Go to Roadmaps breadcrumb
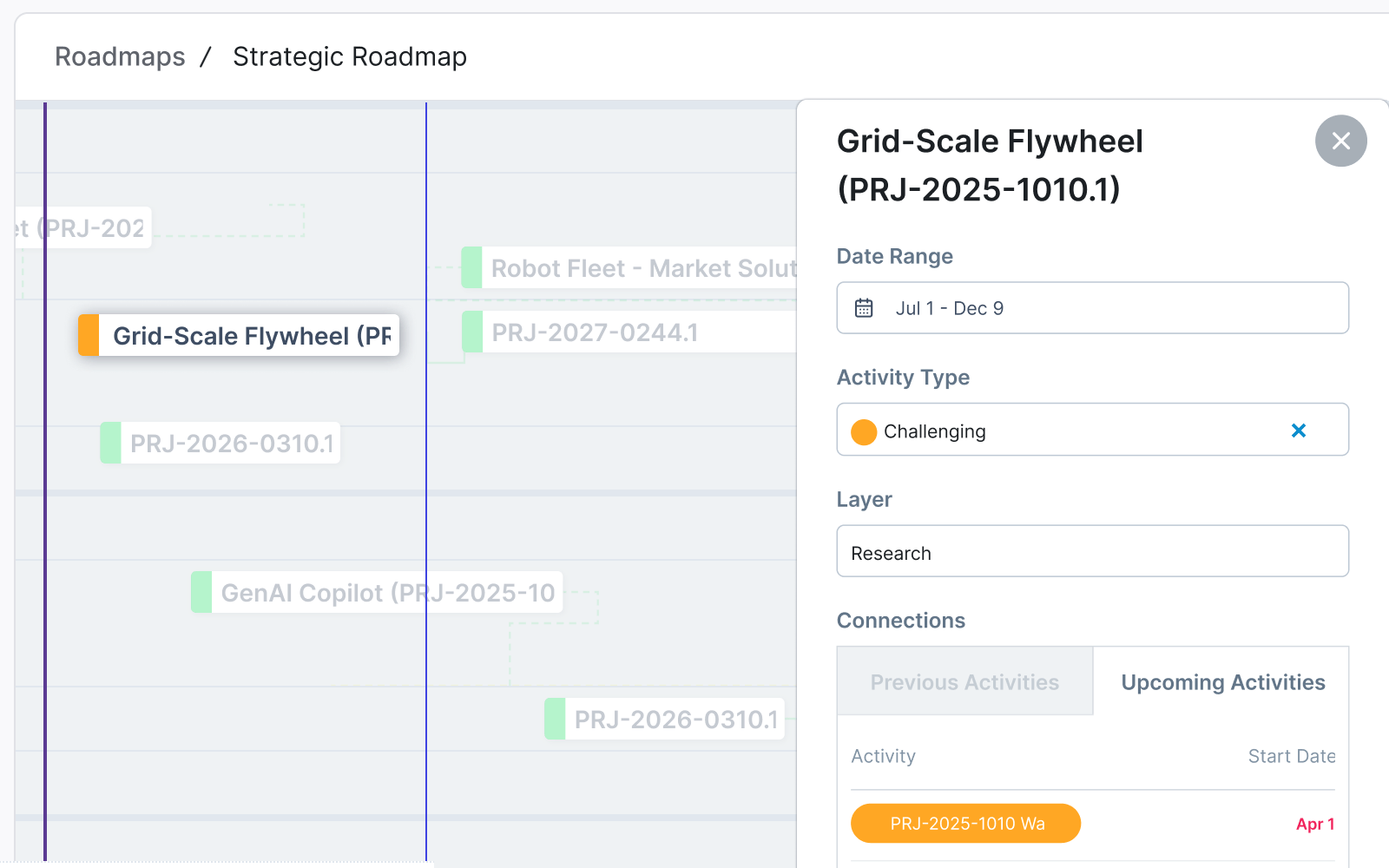 (120, 56)
